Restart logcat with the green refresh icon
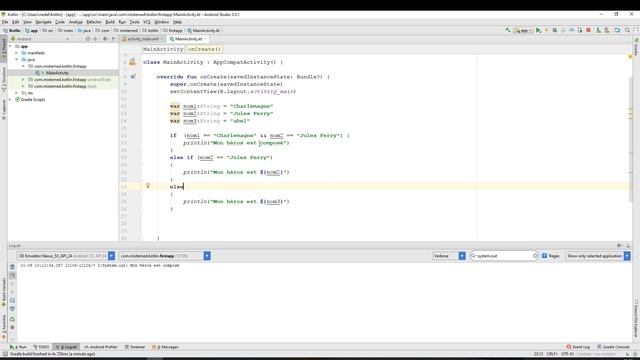Screen dimensions: 640x360 click(12, 319)
